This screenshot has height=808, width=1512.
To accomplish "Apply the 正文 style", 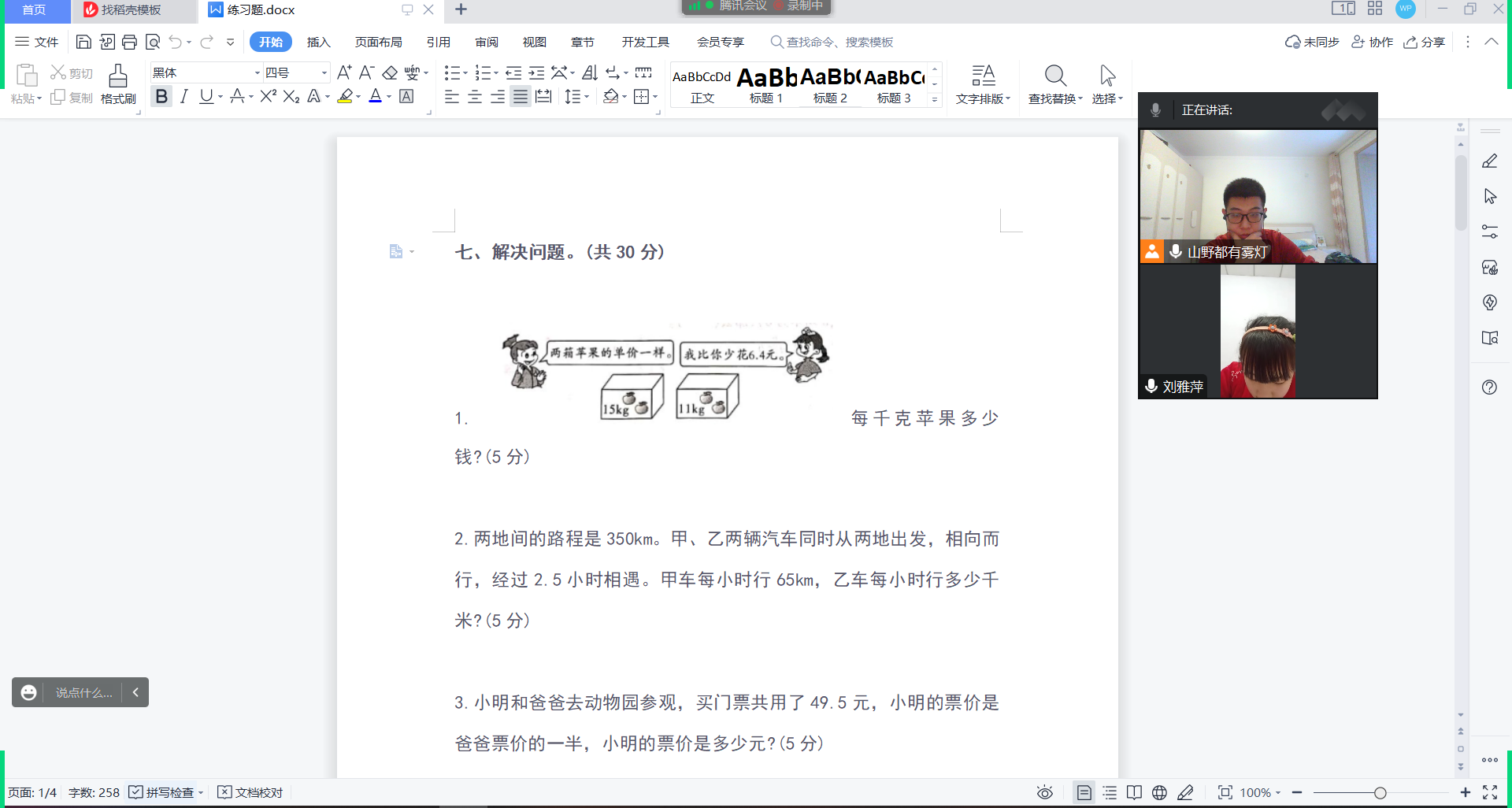I will pyautogui.click(x=702, y=85).
